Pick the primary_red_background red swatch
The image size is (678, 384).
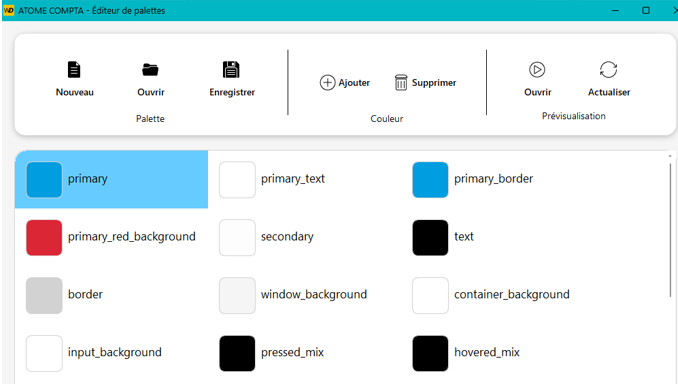click(44, 237)
